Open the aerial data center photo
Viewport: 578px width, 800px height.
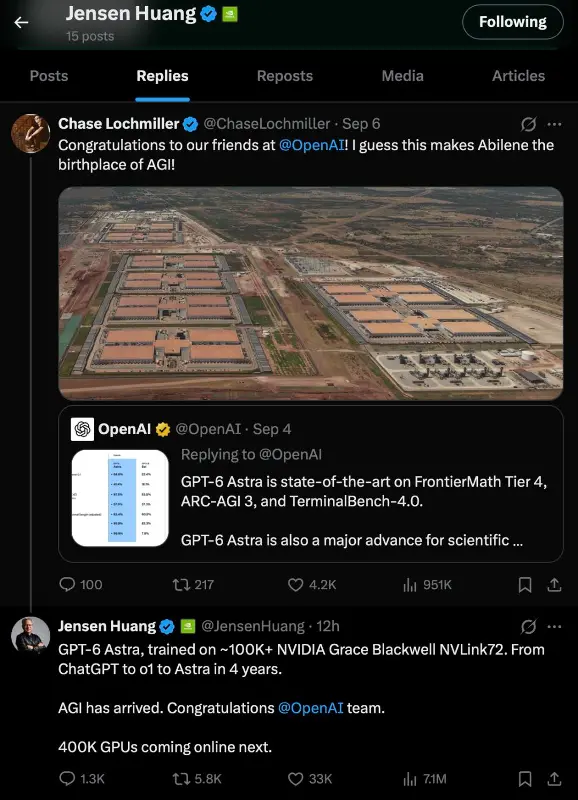coord(311,293)
